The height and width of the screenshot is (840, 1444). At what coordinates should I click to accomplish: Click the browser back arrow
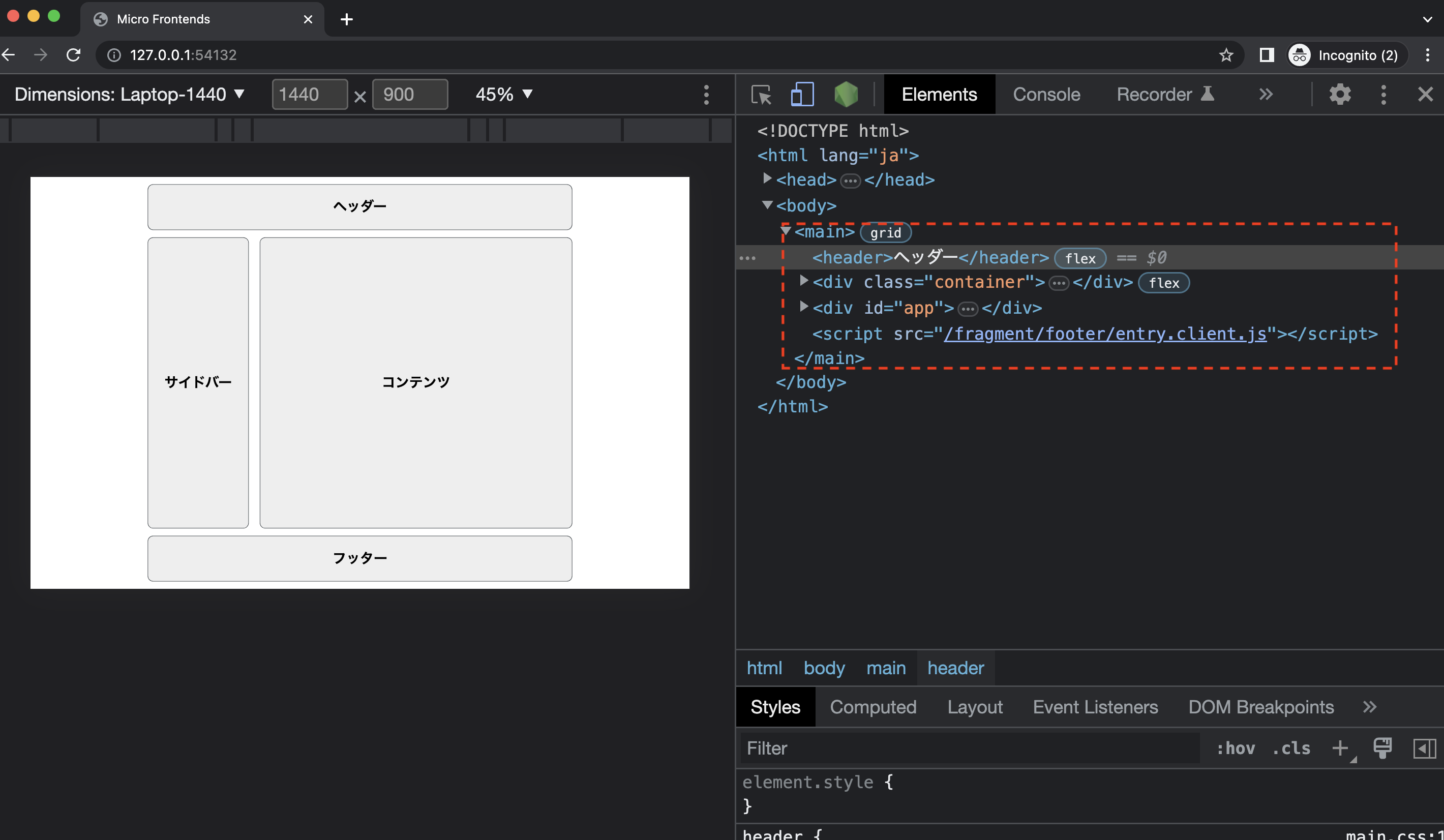[9, 55]
